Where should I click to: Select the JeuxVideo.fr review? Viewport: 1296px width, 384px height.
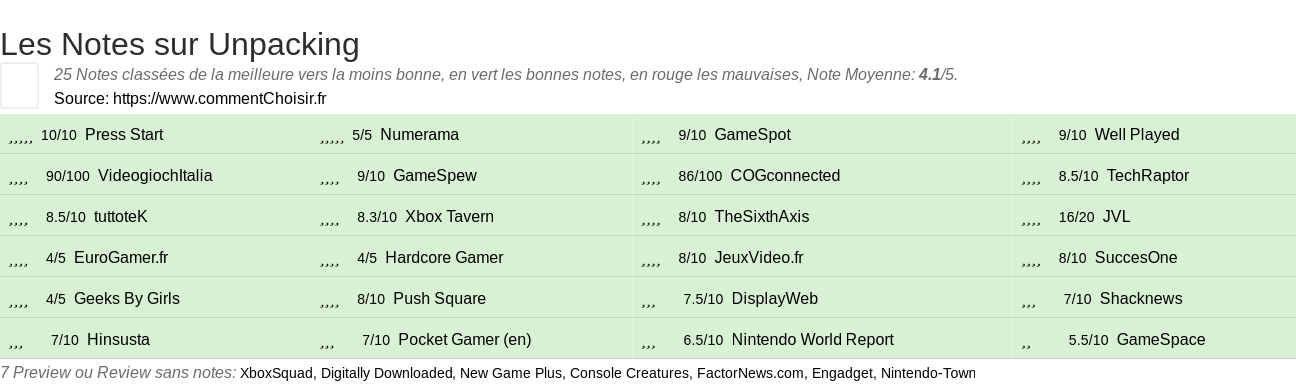pos(759,258)
